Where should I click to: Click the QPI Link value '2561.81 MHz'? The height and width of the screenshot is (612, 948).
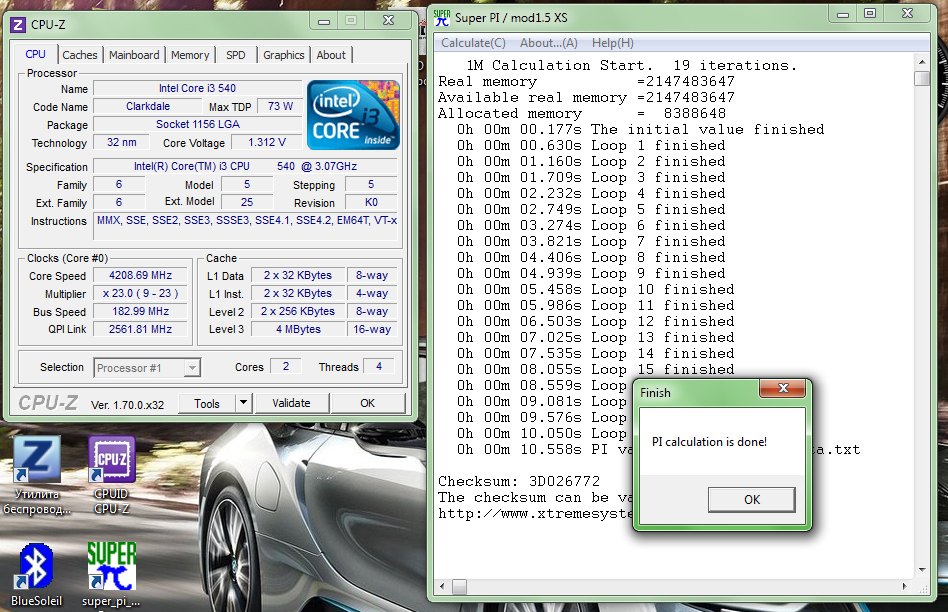[x=140, y=329]
